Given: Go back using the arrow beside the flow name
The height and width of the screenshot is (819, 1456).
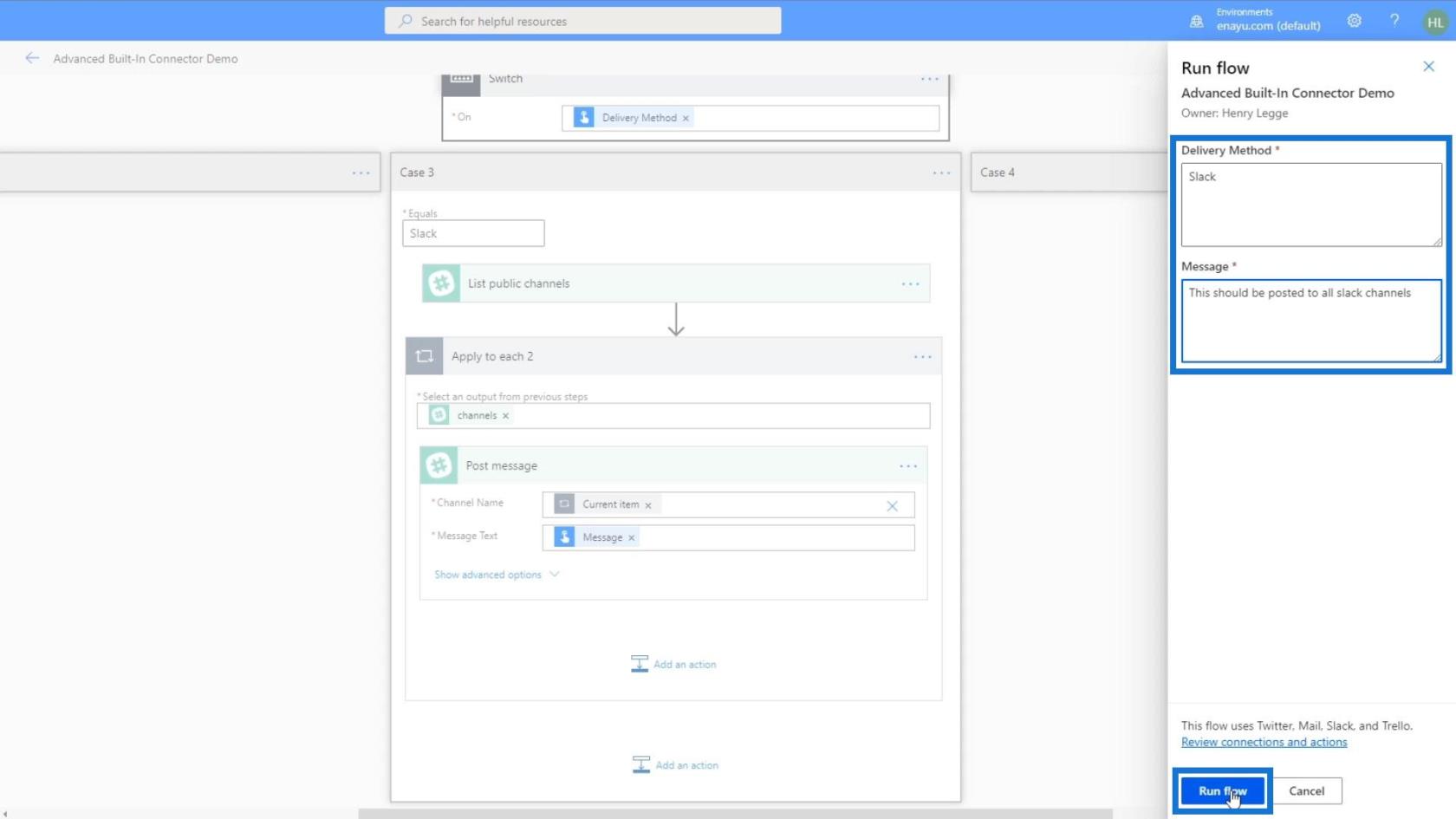Looking at the screenshot, I should pos(32,58).
